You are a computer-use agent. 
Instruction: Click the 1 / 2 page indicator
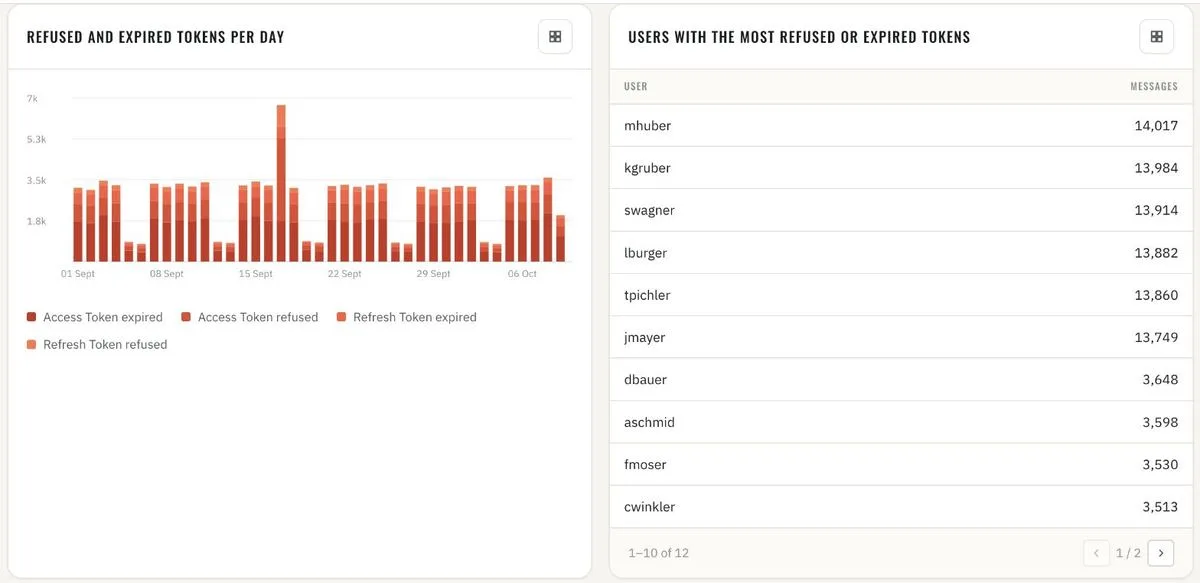(x=1129, y=553)
